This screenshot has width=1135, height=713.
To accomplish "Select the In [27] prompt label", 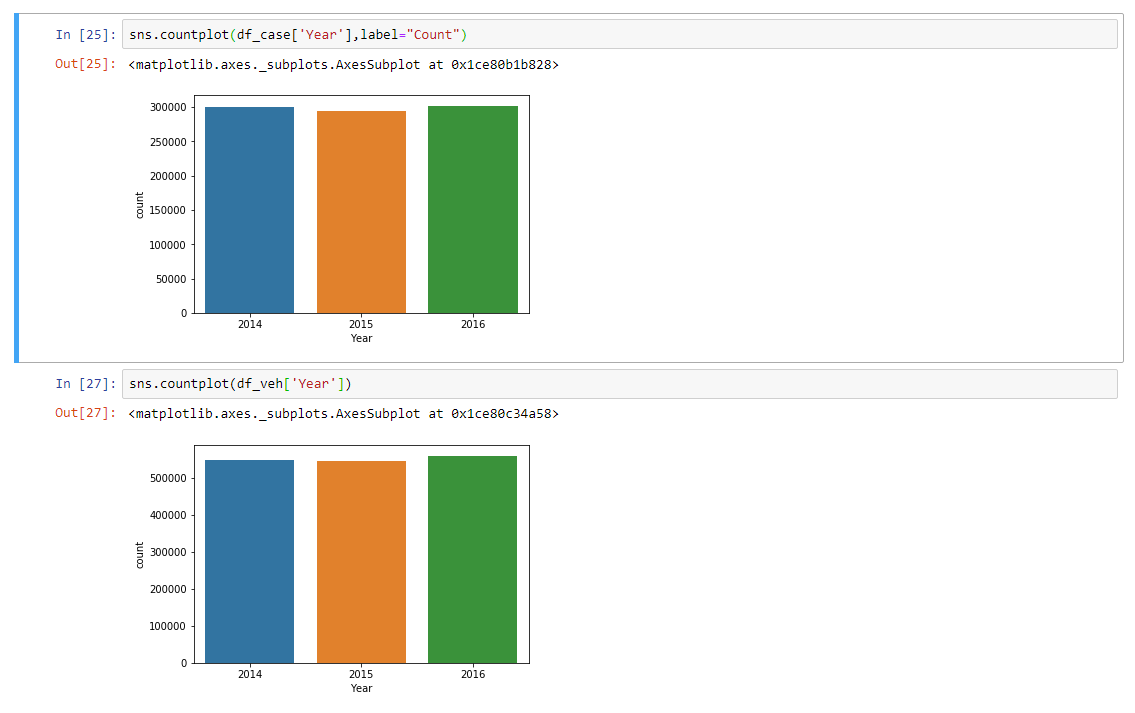I will [x=85, y=384].
